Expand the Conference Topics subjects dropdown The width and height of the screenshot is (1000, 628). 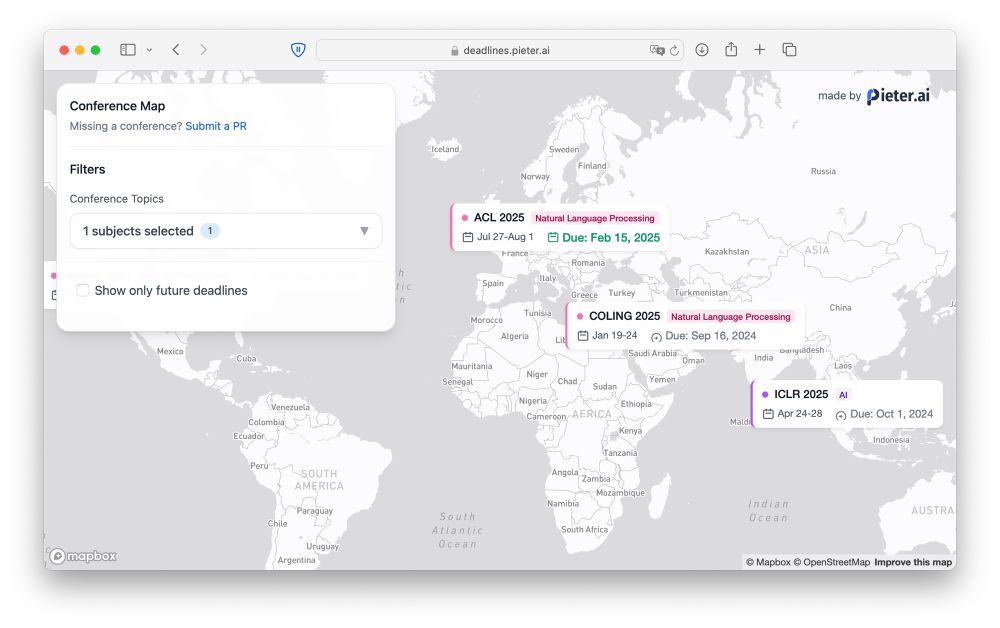pos(226,231)
